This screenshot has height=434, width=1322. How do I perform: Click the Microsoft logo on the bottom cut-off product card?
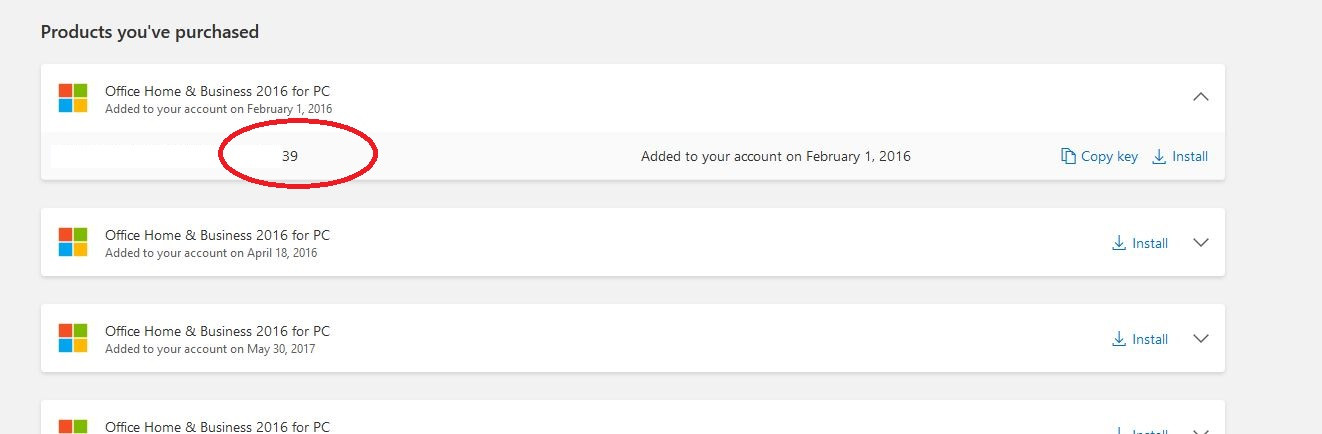tap(73, 427)
